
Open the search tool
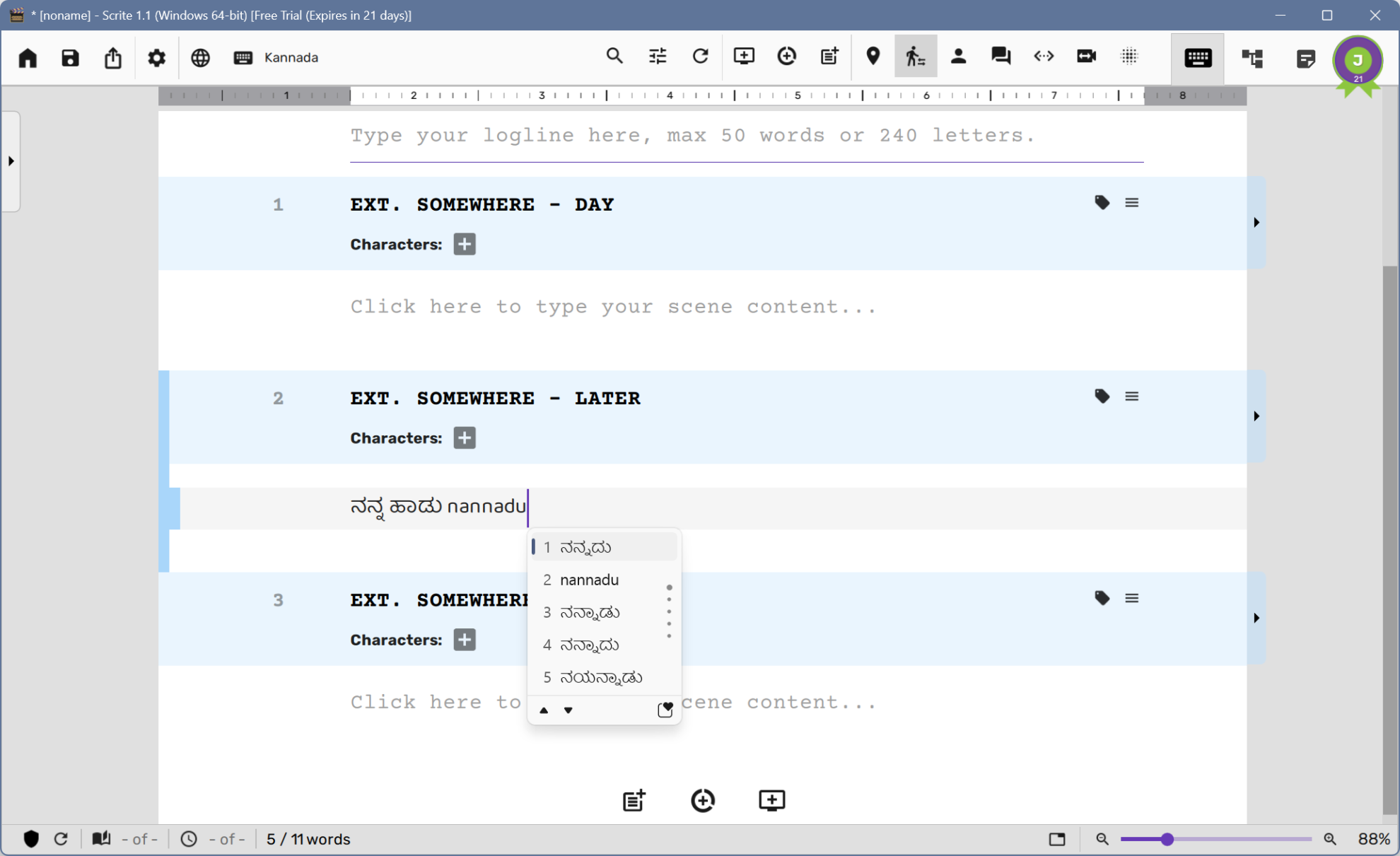coord(614,56)
